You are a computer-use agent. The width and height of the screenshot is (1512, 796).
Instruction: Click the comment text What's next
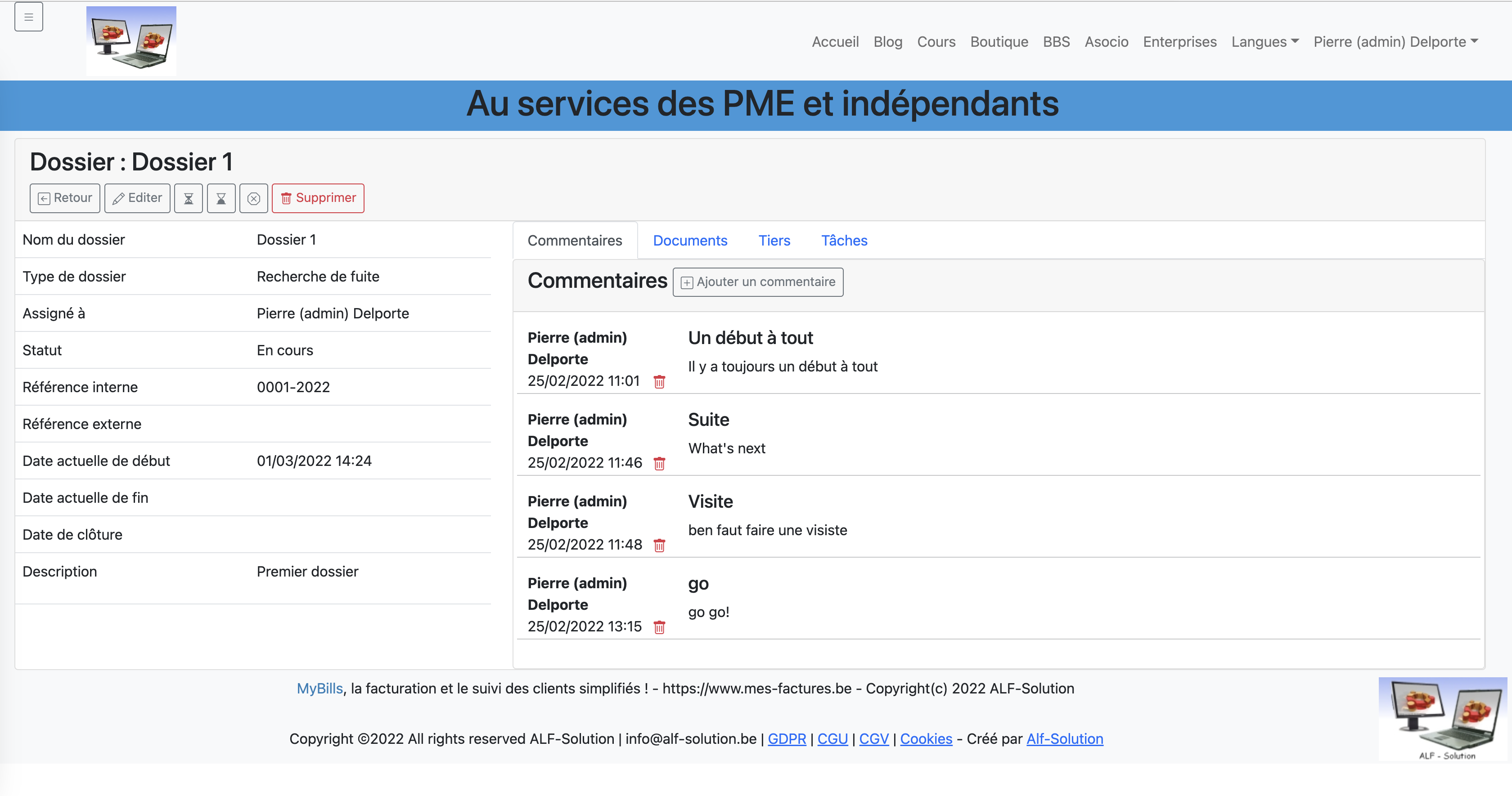727,448
